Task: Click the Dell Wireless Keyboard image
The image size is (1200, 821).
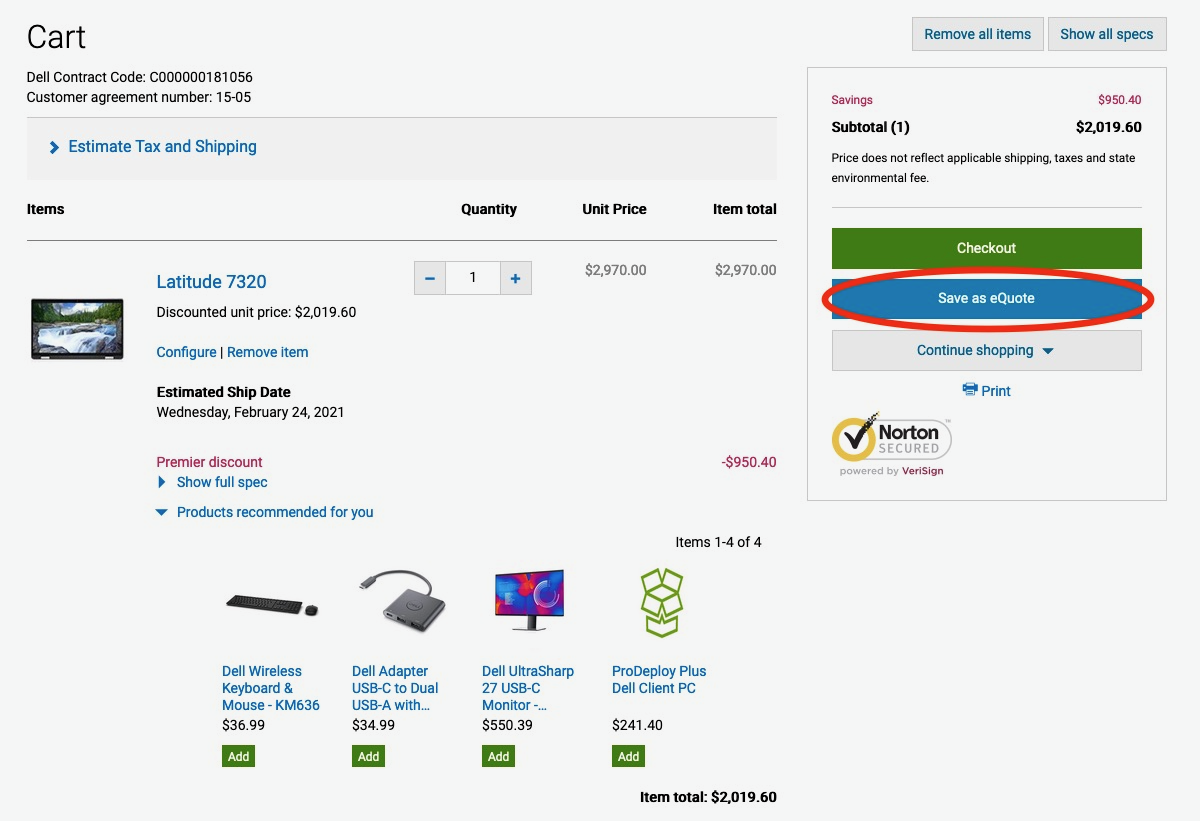Action: tap(272, 605)
